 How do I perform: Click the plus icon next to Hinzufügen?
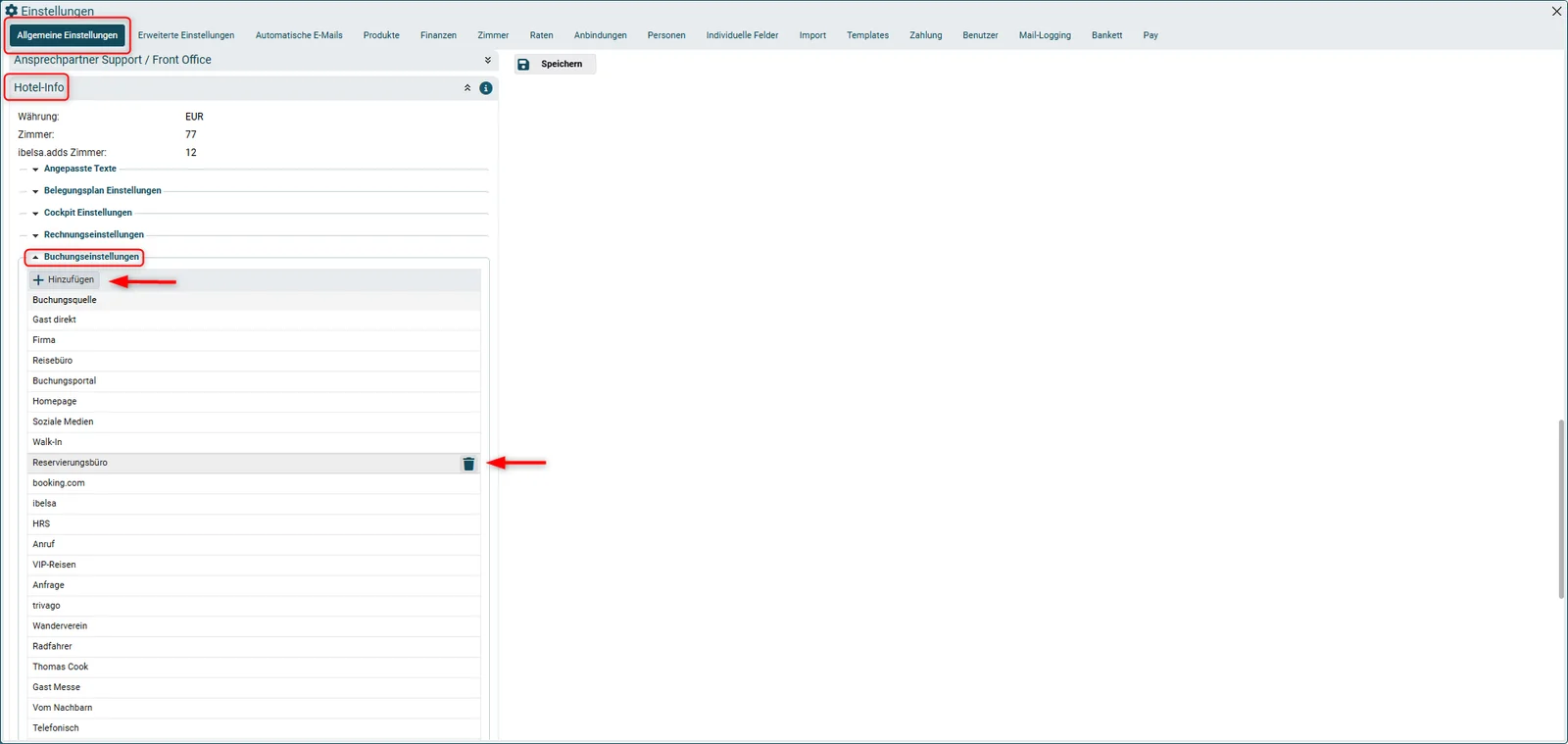[x=39, y=280]
